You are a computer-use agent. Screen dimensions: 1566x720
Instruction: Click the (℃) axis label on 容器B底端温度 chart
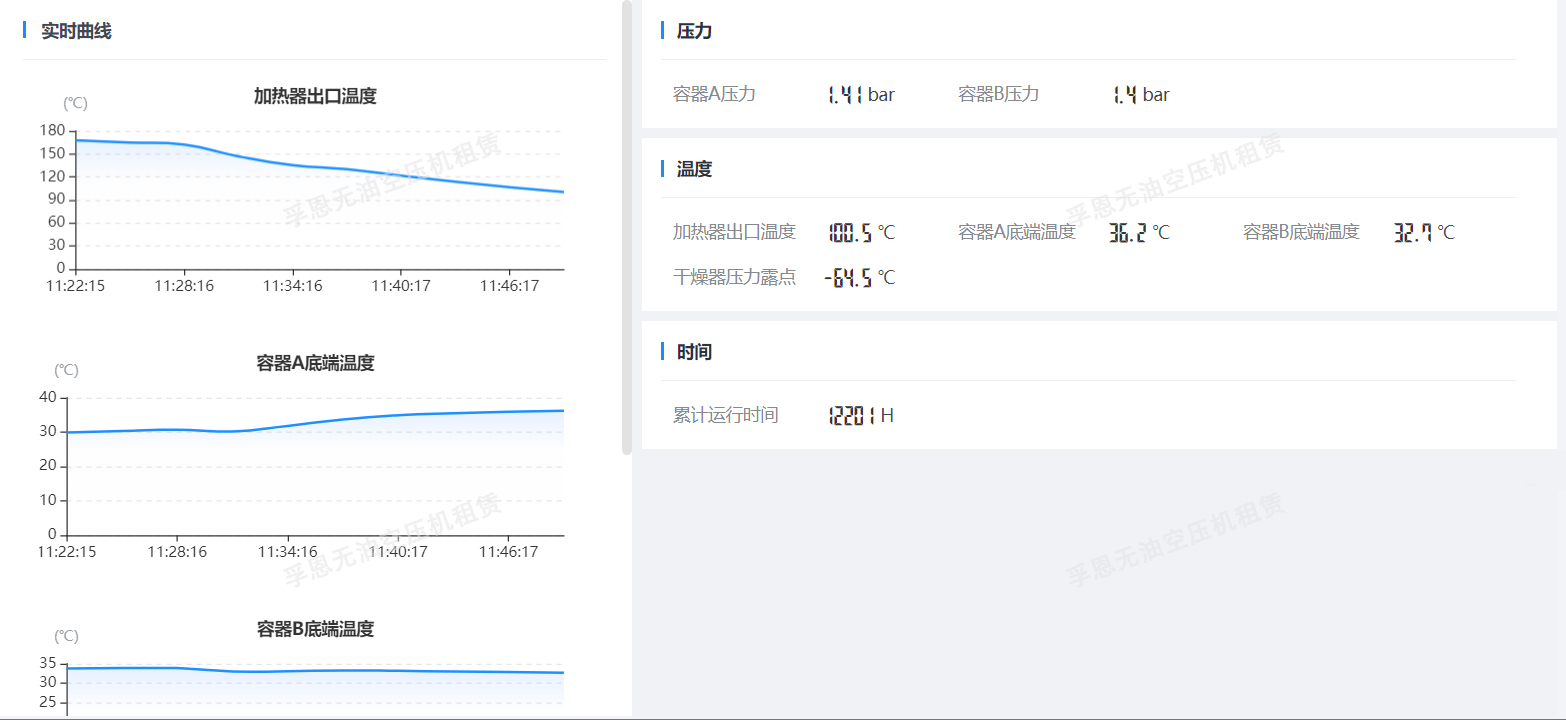tap(66, 634)
